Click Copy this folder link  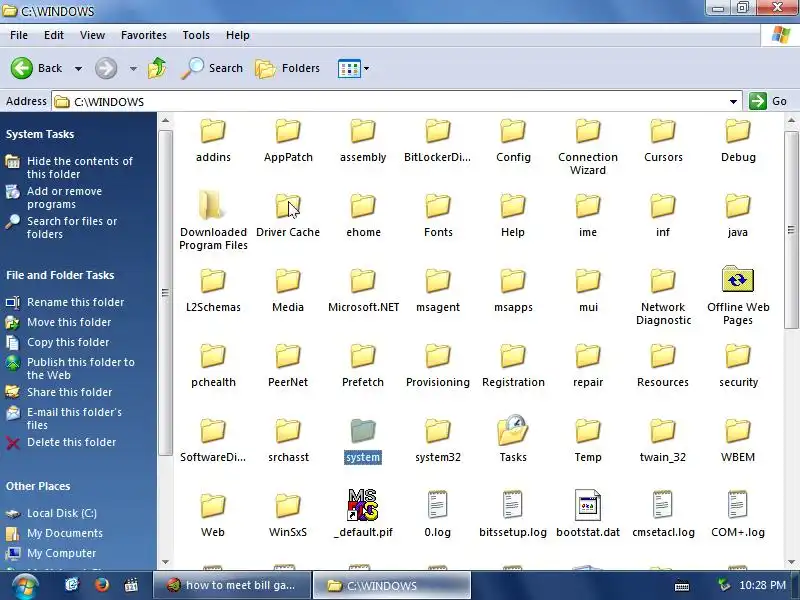[x=68, y=342]
